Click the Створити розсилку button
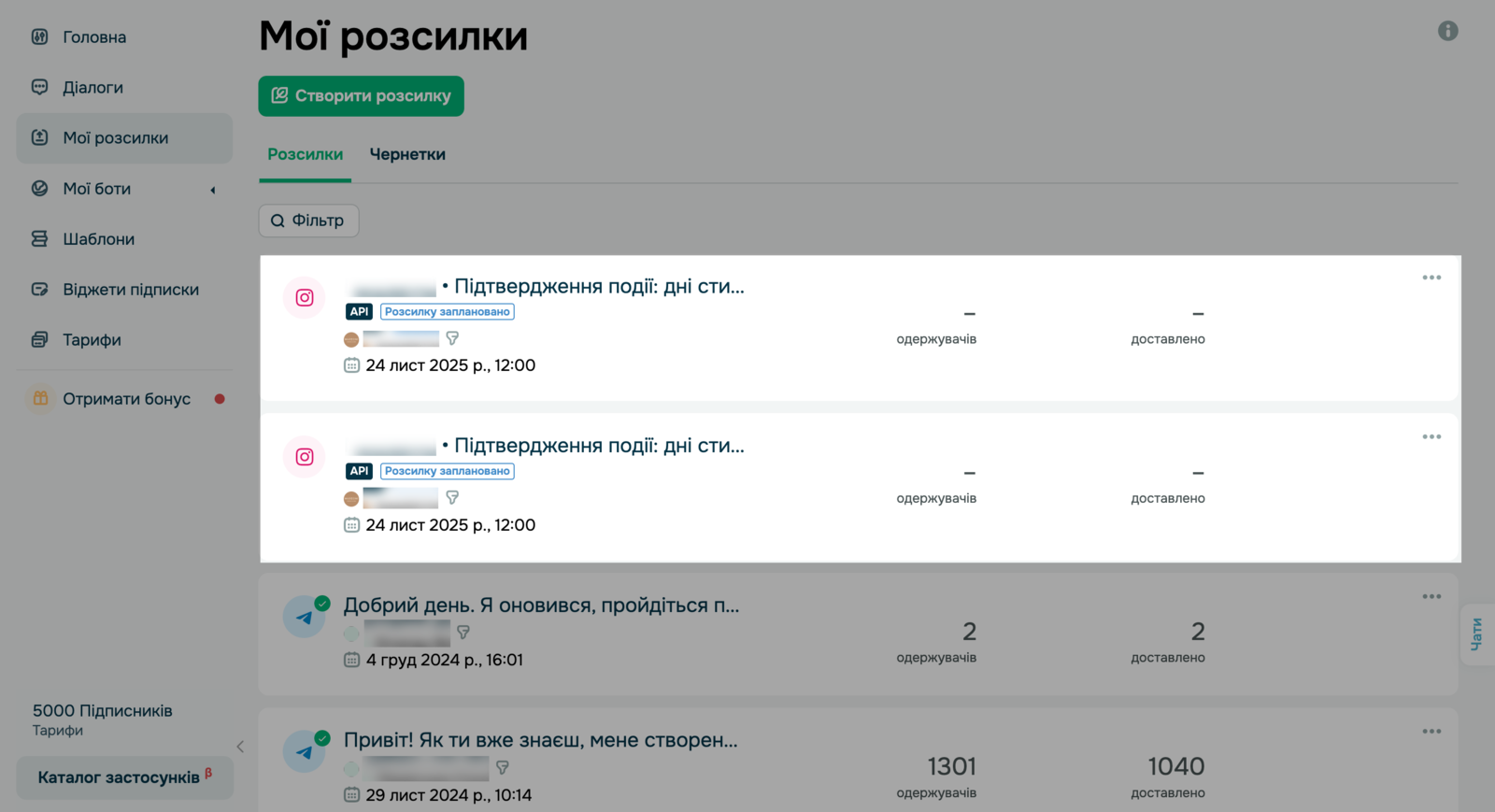This screenshot has height=812, width=1495. coord(361,96)
